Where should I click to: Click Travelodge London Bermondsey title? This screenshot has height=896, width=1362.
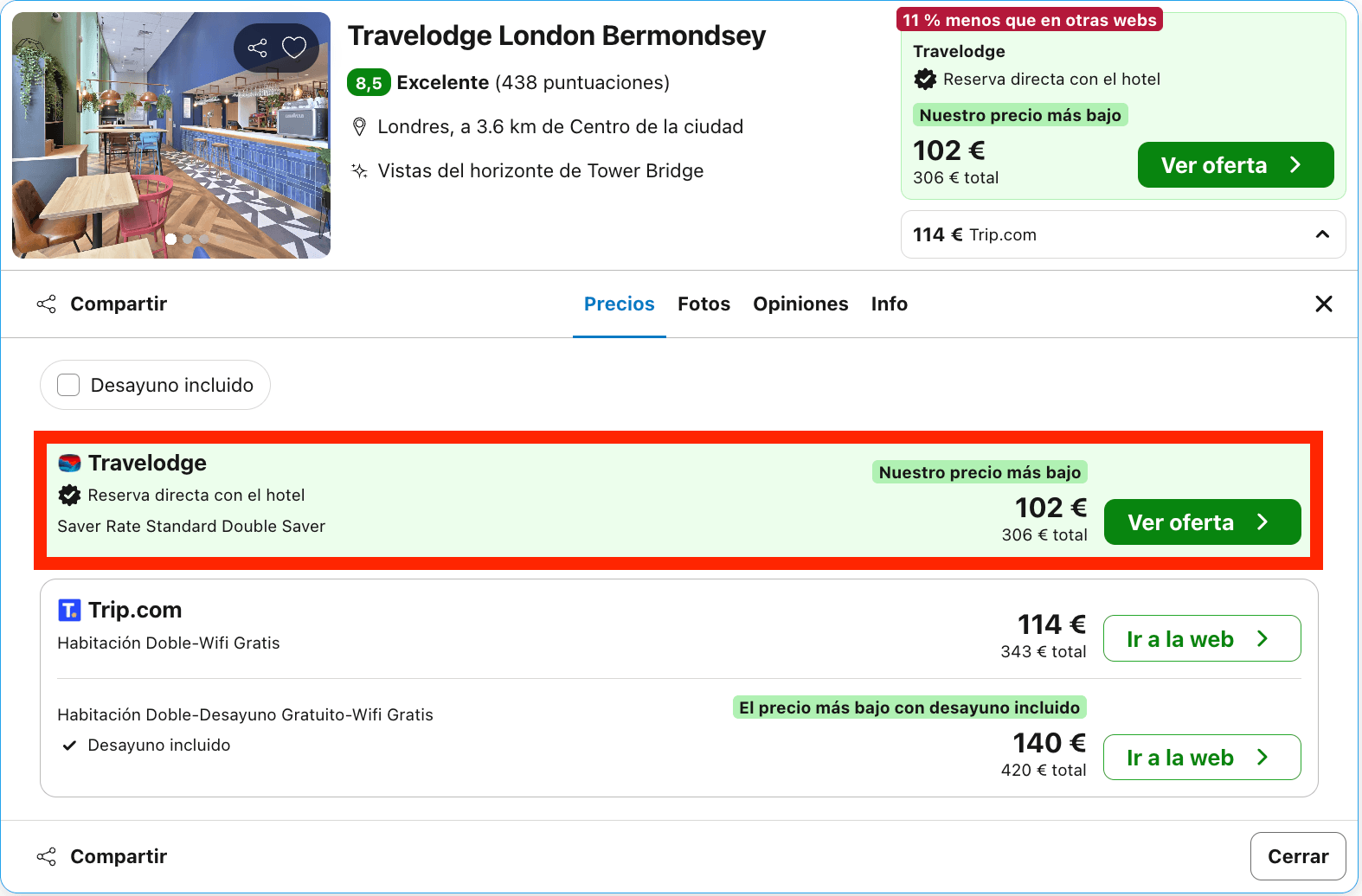tap(556, 35)
